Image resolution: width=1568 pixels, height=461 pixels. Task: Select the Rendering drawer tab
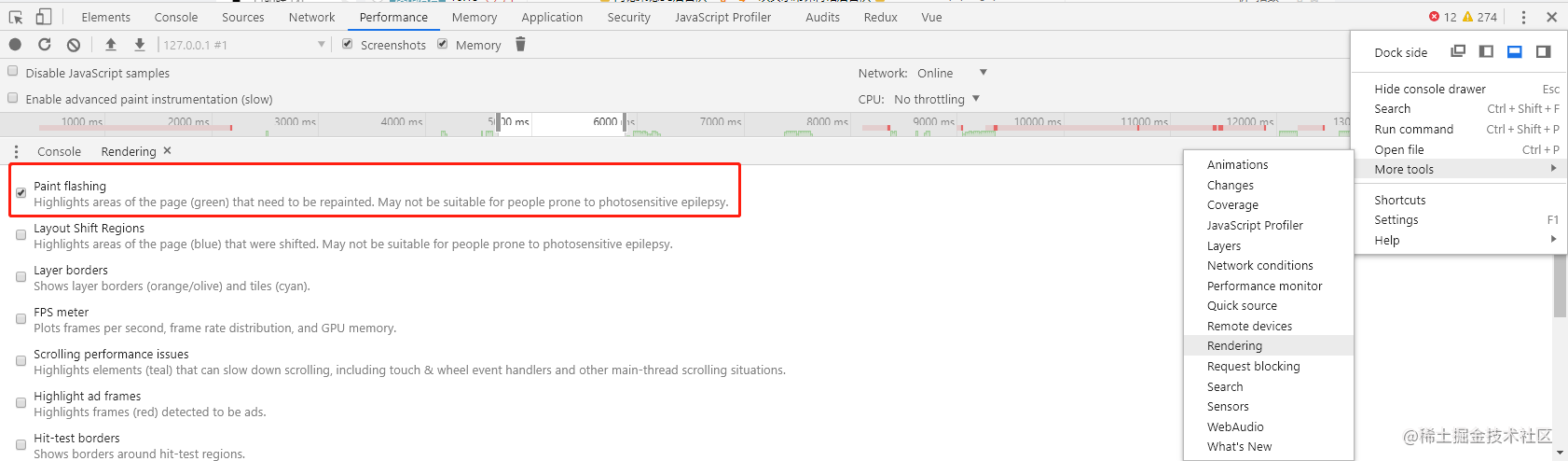click(129, 151)
